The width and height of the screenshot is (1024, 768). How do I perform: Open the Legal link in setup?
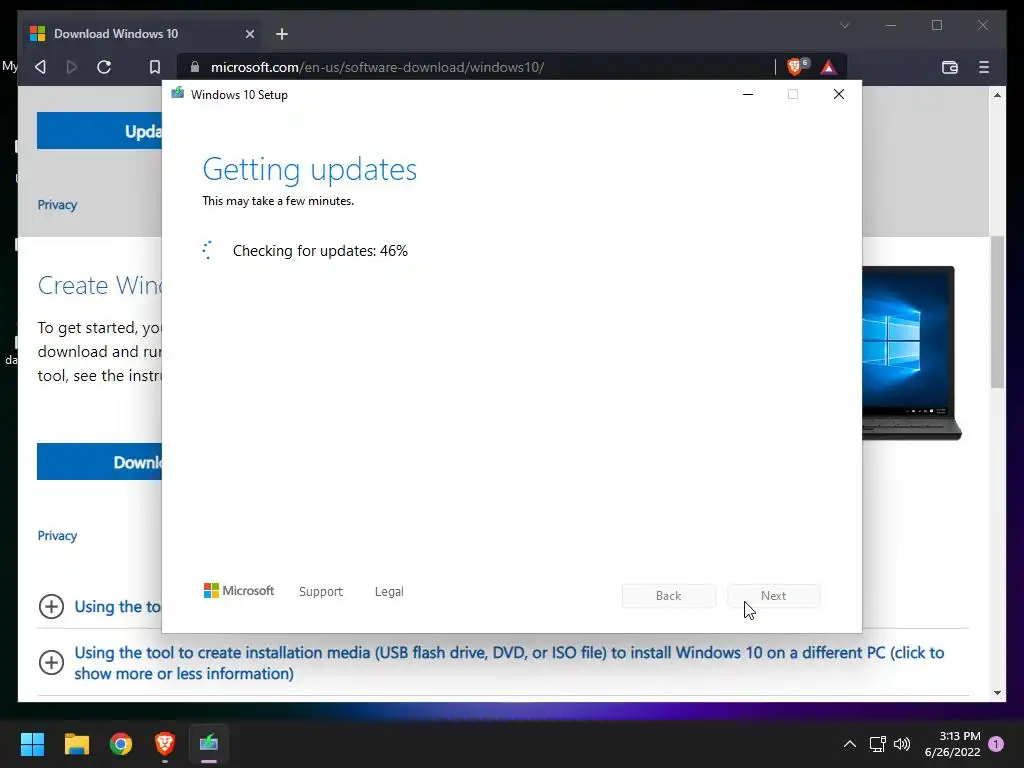click(x=389, y=592)
